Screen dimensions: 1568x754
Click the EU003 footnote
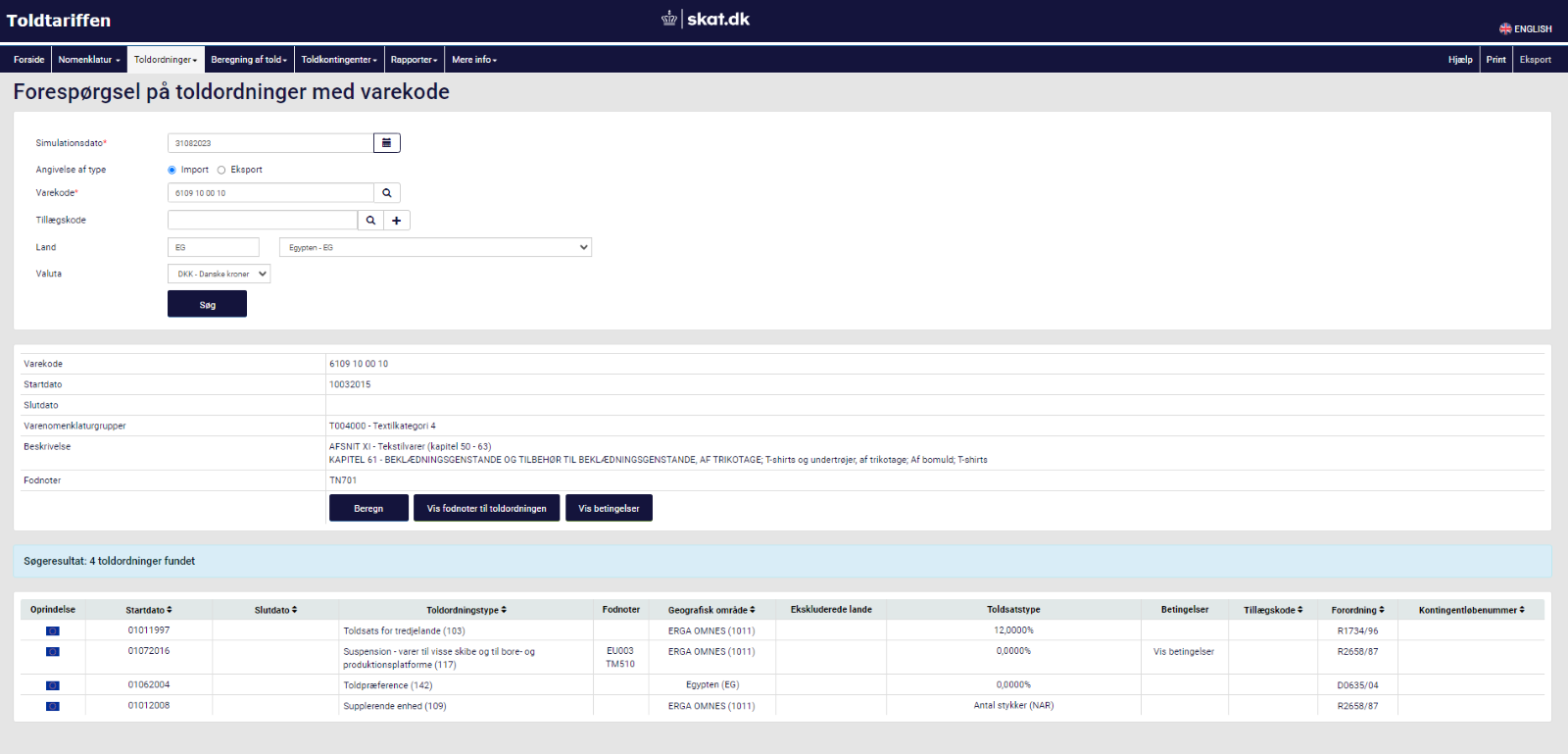point(620,651)
